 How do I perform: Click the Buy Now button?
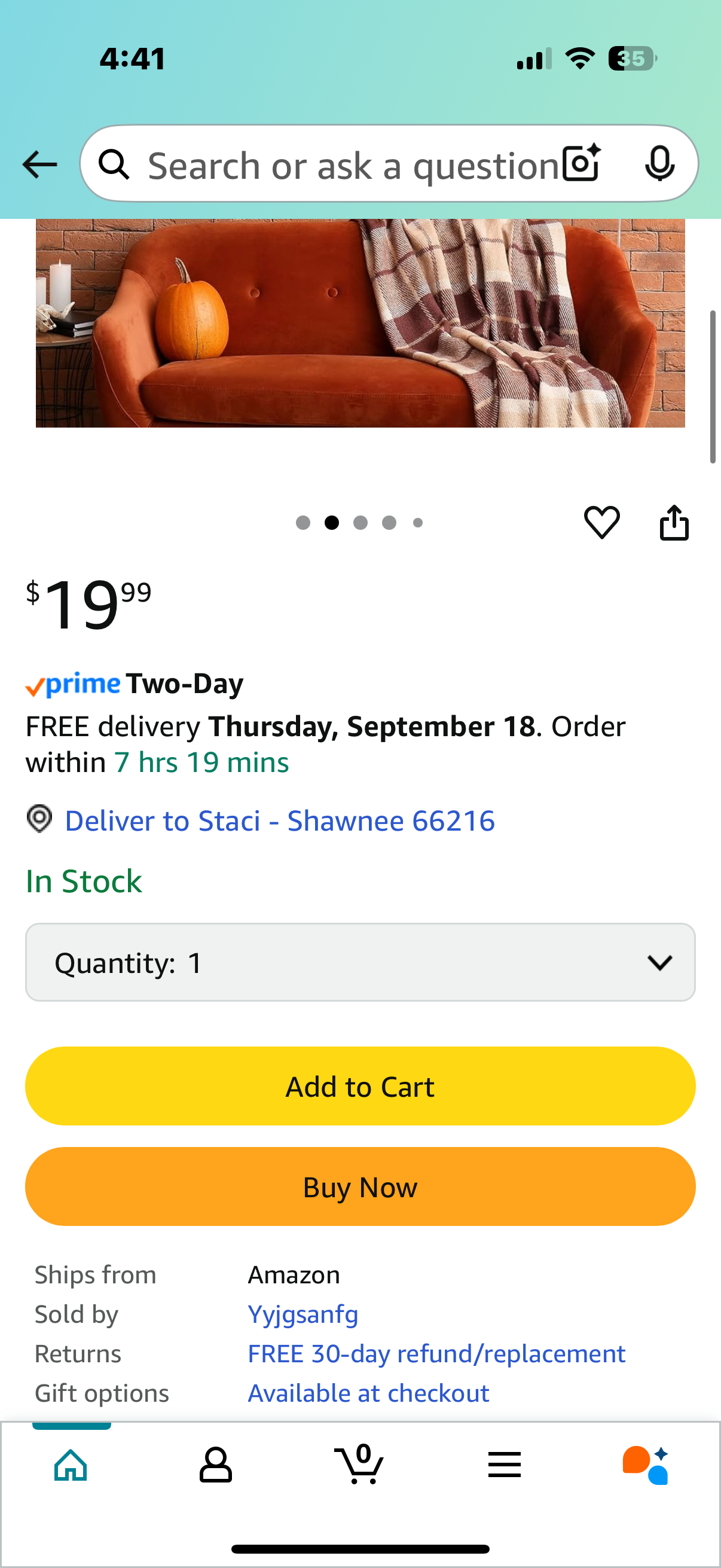tap(360, 1186)
